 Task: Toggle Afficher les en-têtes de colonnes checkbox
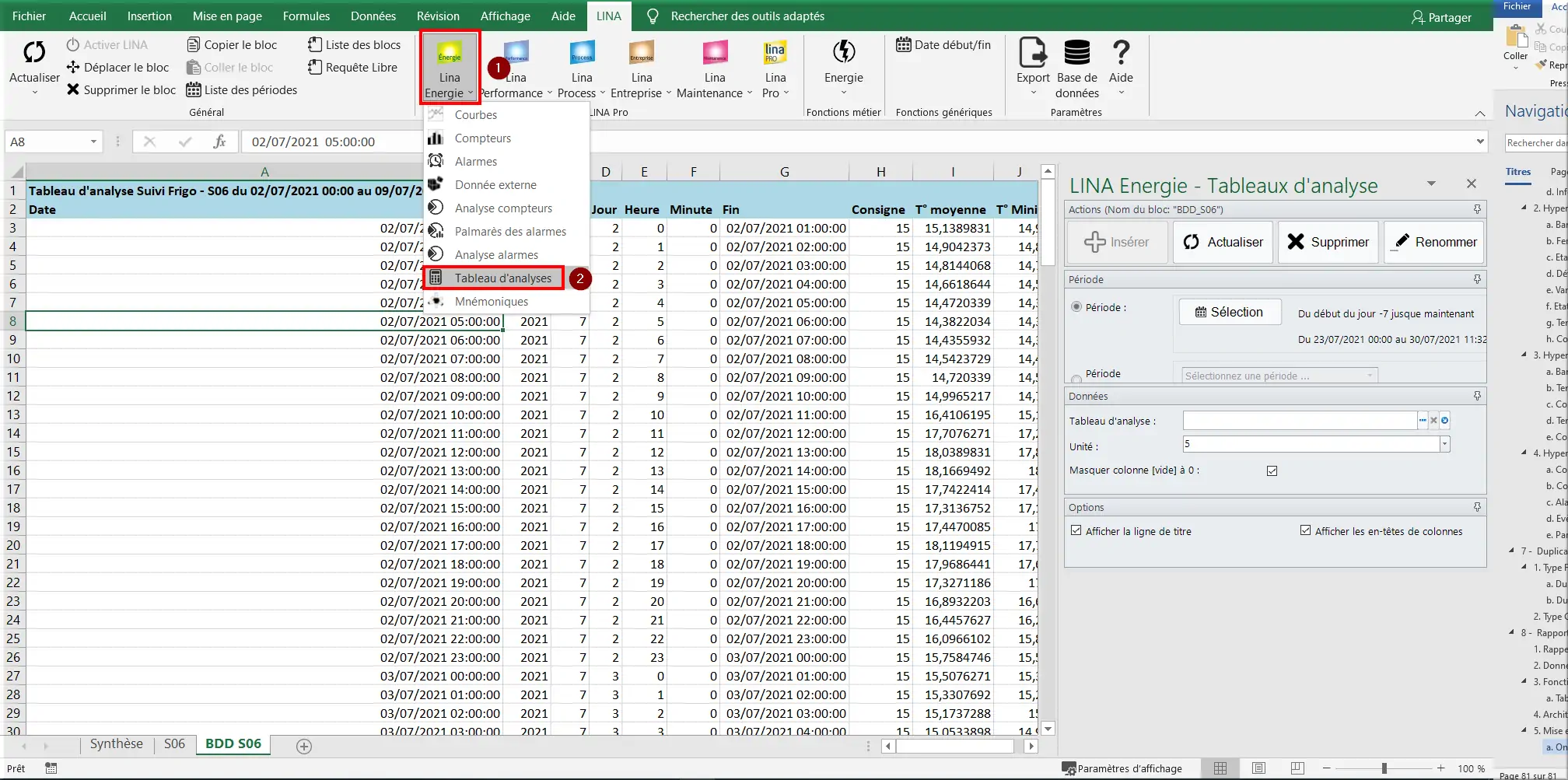(x=1305, y=530)
